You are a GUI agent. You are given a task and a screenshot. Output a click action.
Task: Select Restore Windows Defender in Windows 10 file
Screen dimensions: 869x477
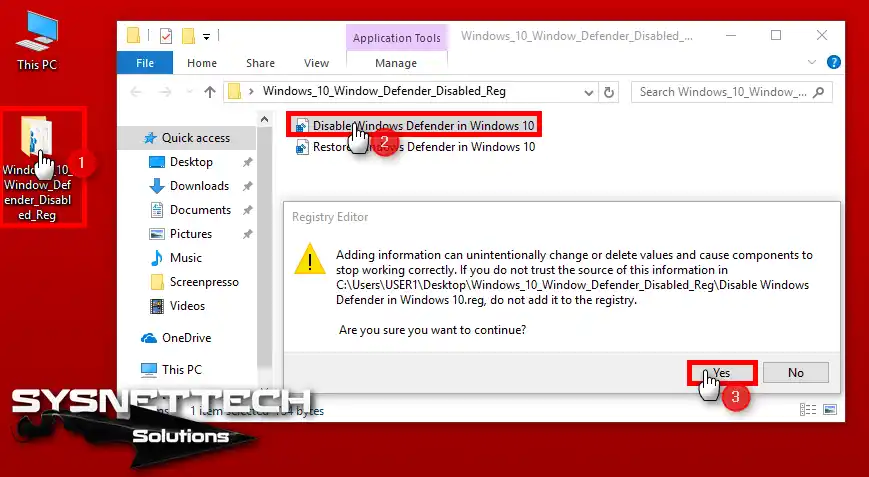pyautogui.click(x=415, y=147)
